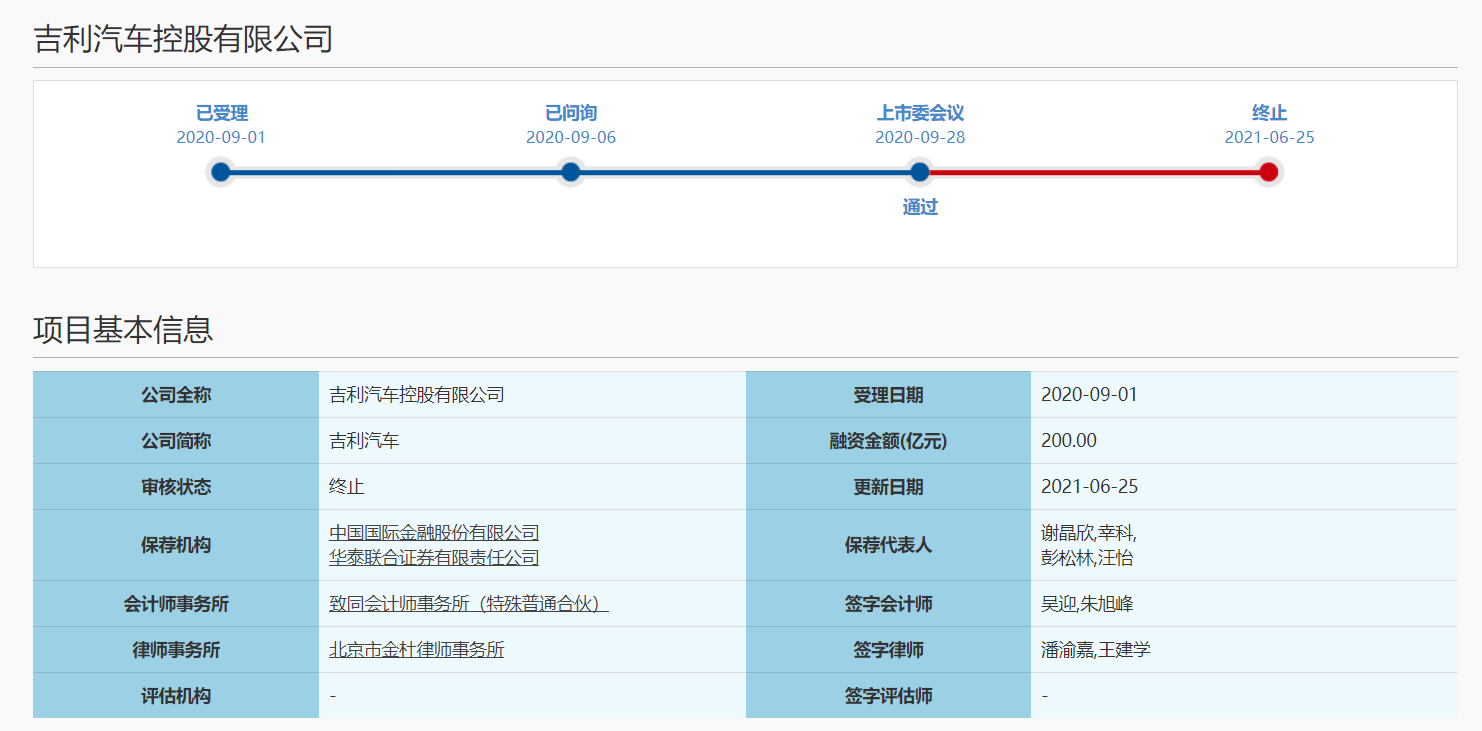Click the 吉利汽车控股有限公司 full-name table value
The height and width of the screenshot is (731, 1482).
(x=417, y=395)
